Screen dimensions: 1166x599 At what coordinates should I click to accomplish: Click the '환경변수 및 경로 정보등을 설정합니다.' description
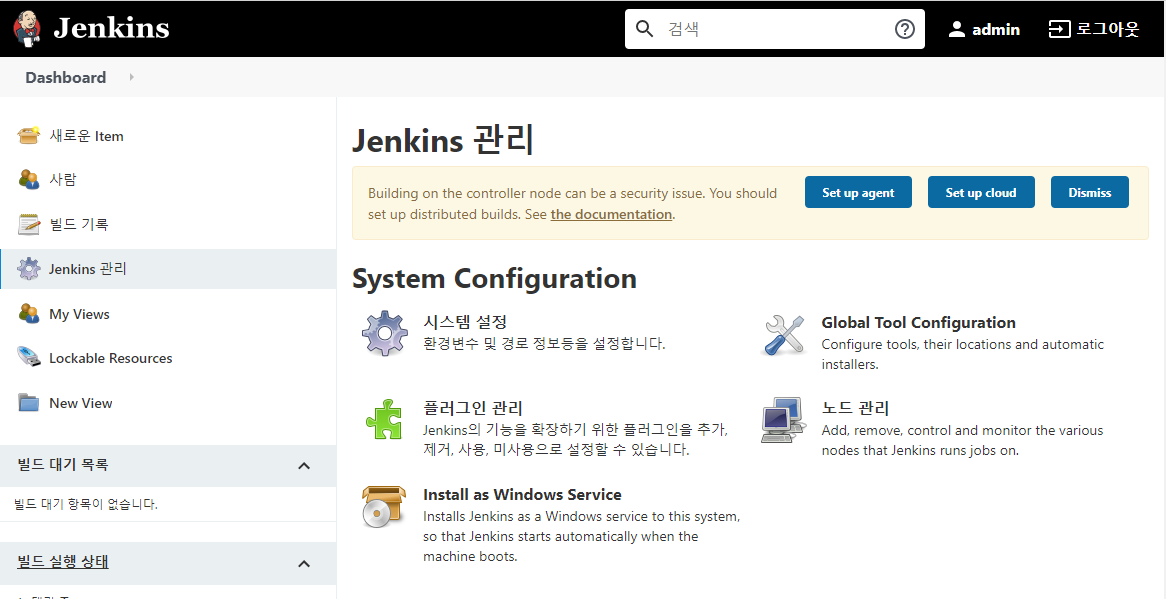(544, 343)
